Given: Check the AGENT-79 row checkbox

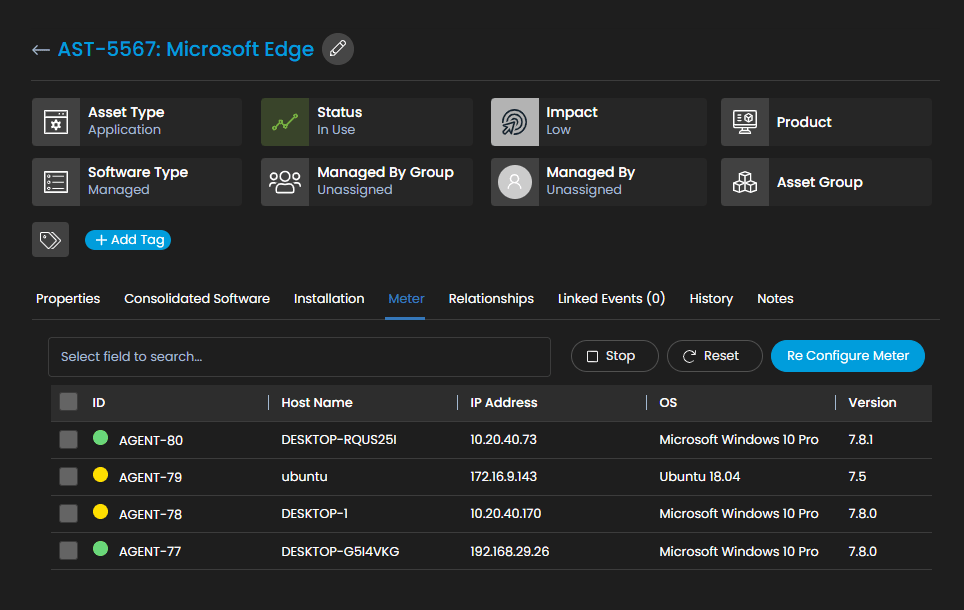Looking at the screenshot, I should click(x=68, y=477).
